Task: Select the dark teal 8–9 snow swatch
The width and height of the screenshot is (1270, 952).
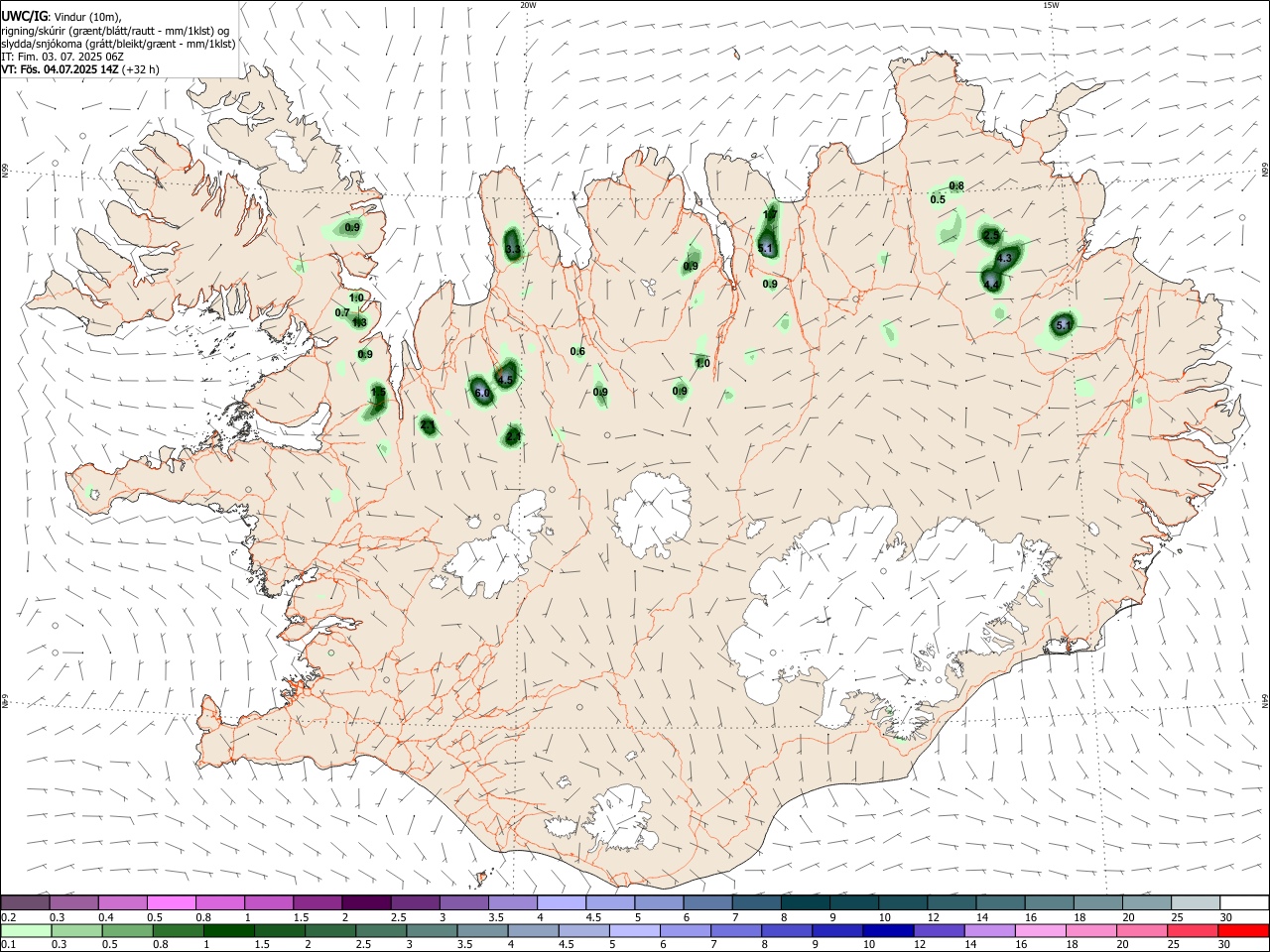Action: coord(804,902)
